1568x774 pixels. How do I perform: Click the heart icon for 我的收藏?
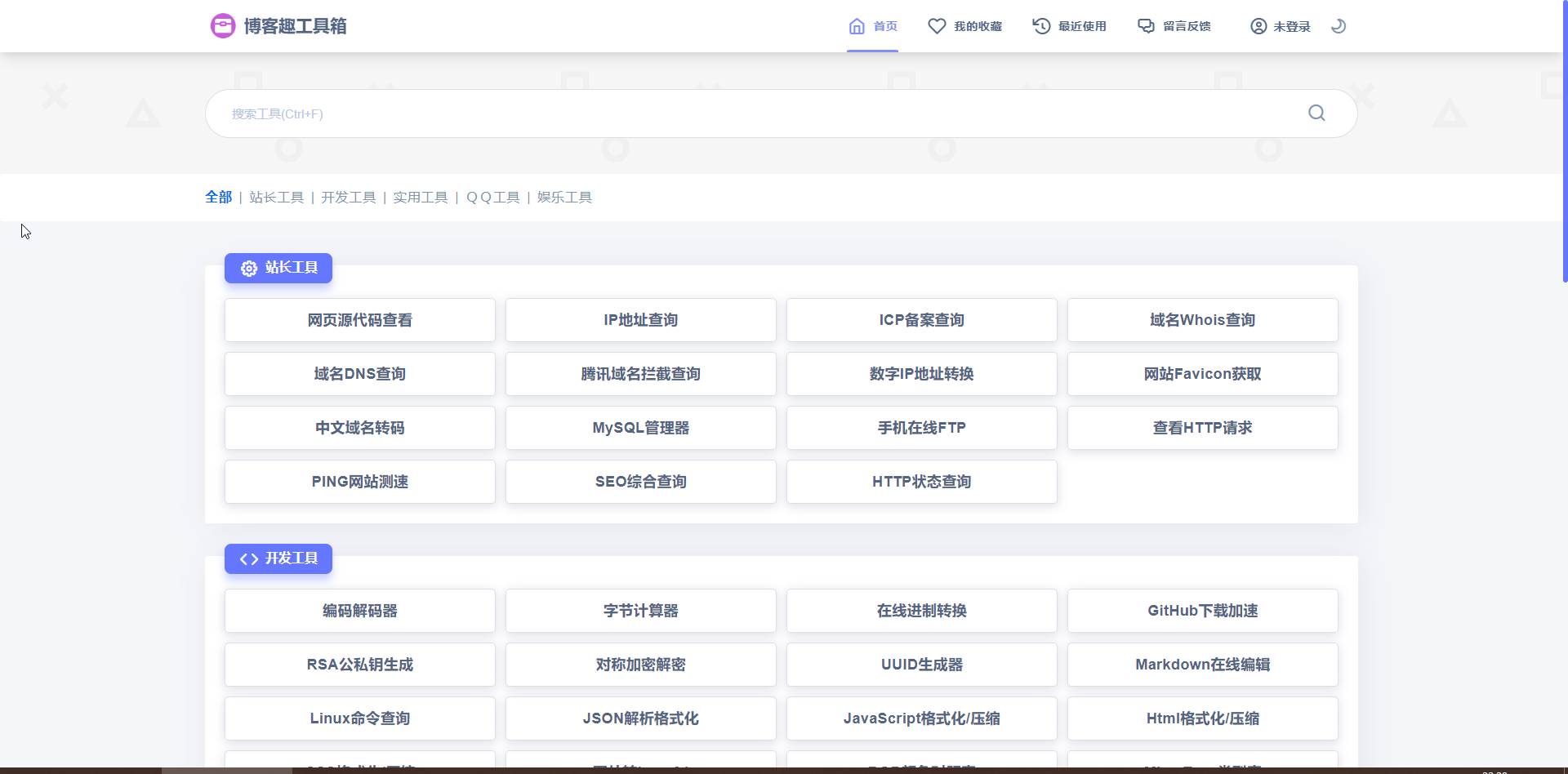tap(937, 26)
